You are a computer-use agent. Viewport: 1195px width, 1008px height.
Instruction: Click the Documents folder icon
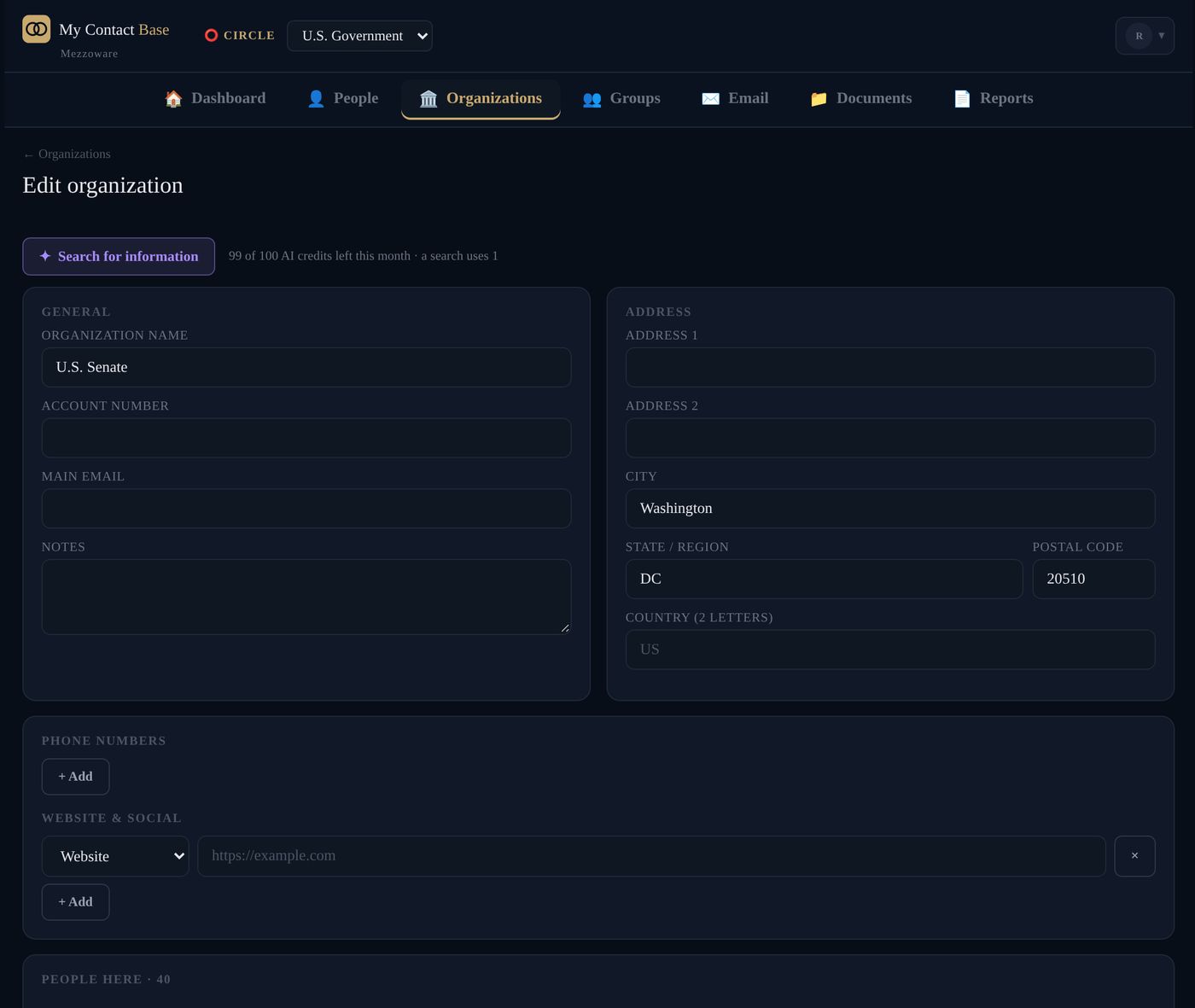(x=819, y=99)
